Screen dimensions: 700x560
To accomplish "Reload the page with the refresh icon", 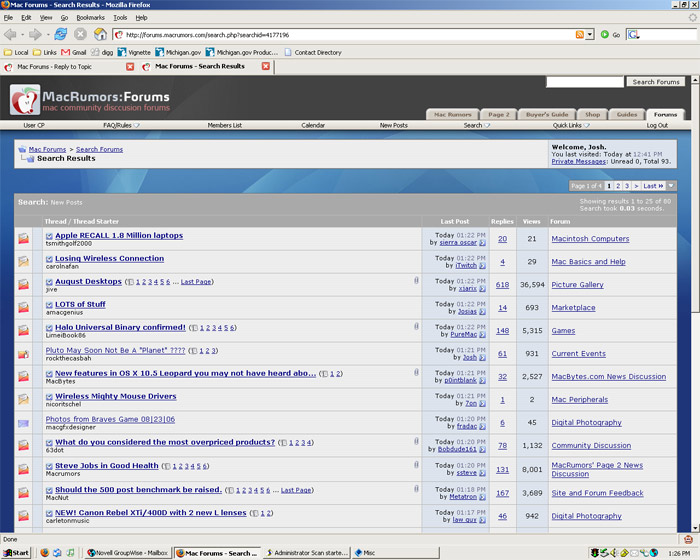I will click(61, 34).
